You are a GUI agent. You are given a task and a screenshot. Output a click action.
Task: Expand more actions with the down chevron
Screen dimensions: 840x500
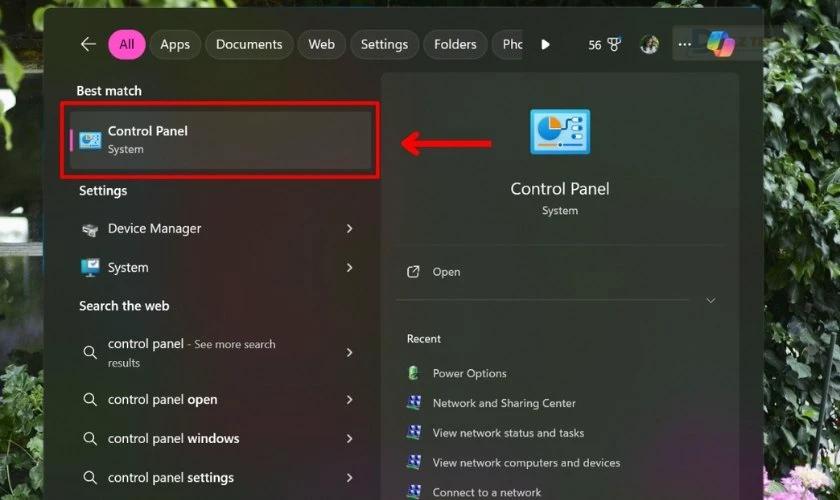point(711,301)
